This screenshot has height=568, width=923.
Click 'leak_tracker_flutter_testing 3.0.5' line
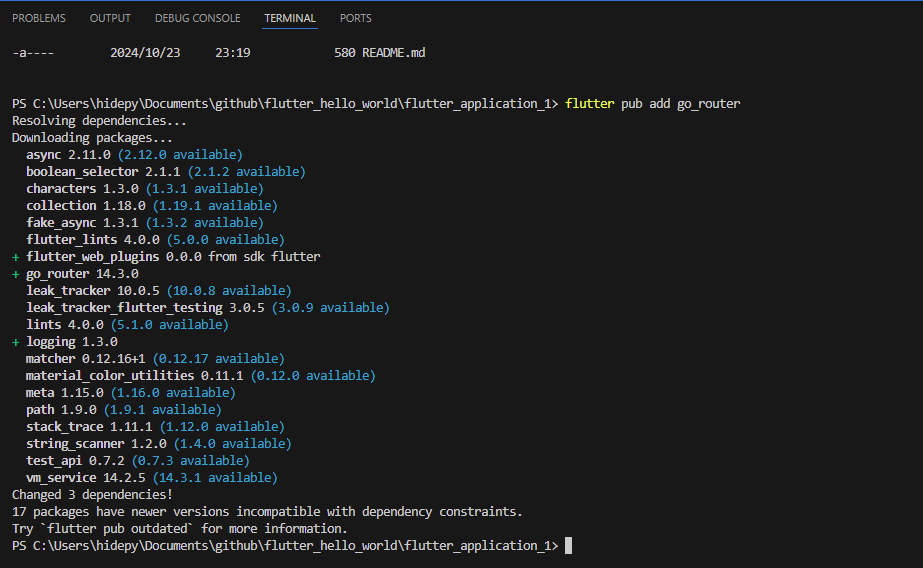tap(208, 308)
